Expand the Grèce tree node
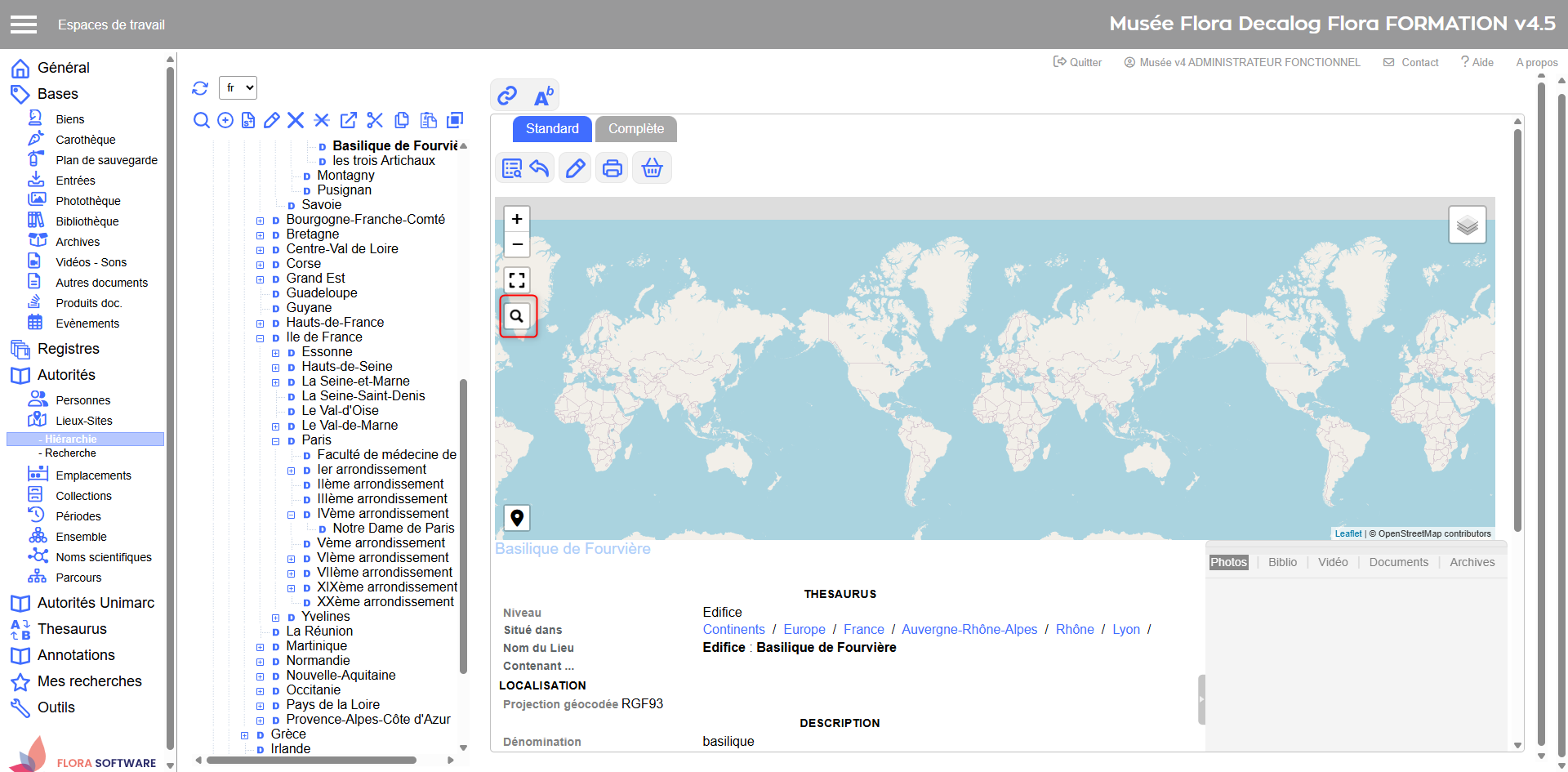 click(244, 735)
